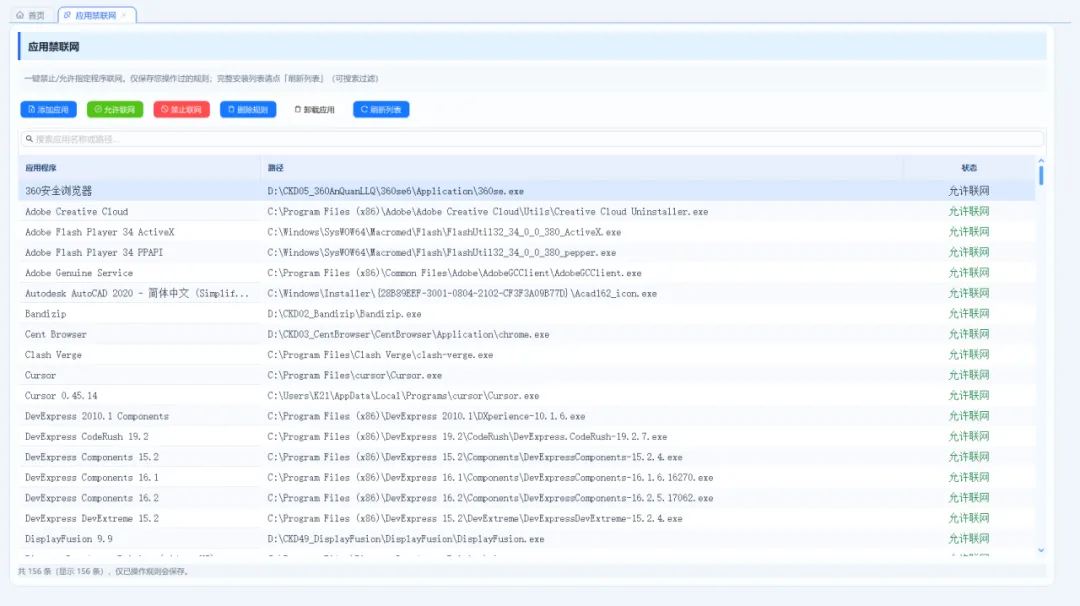Select DevExpress 2010.1 Components

(96, 417)
